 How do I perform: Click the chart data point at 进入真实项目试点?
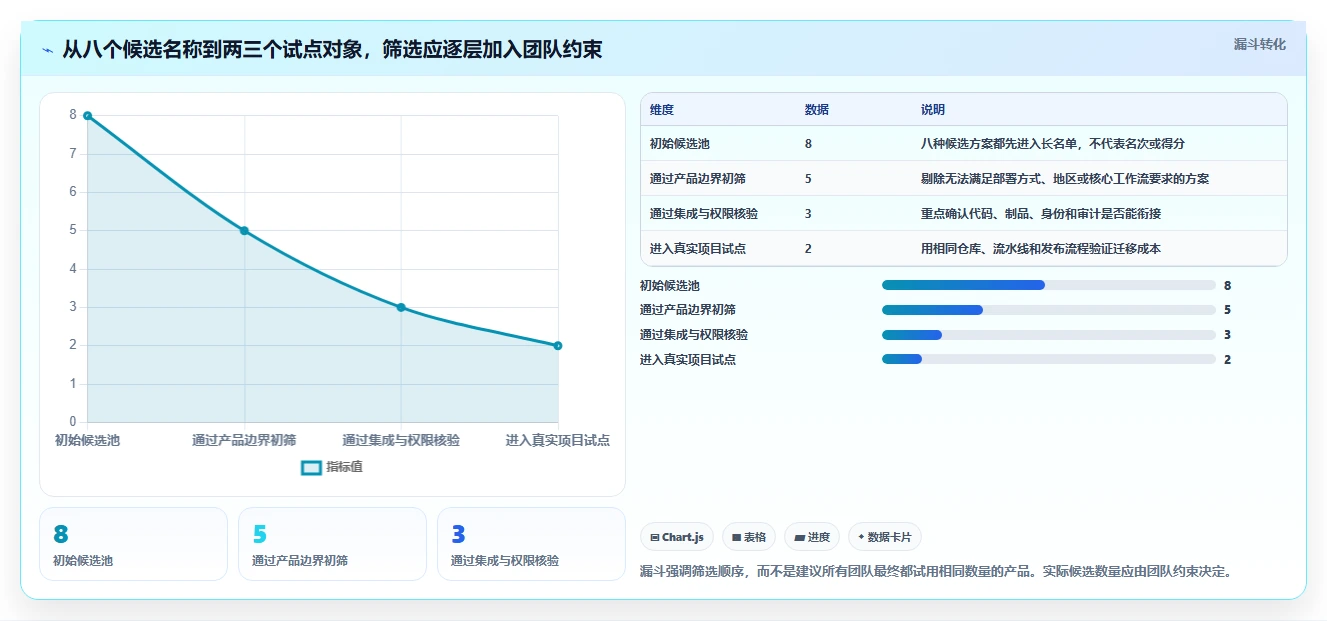coord(558,346)
